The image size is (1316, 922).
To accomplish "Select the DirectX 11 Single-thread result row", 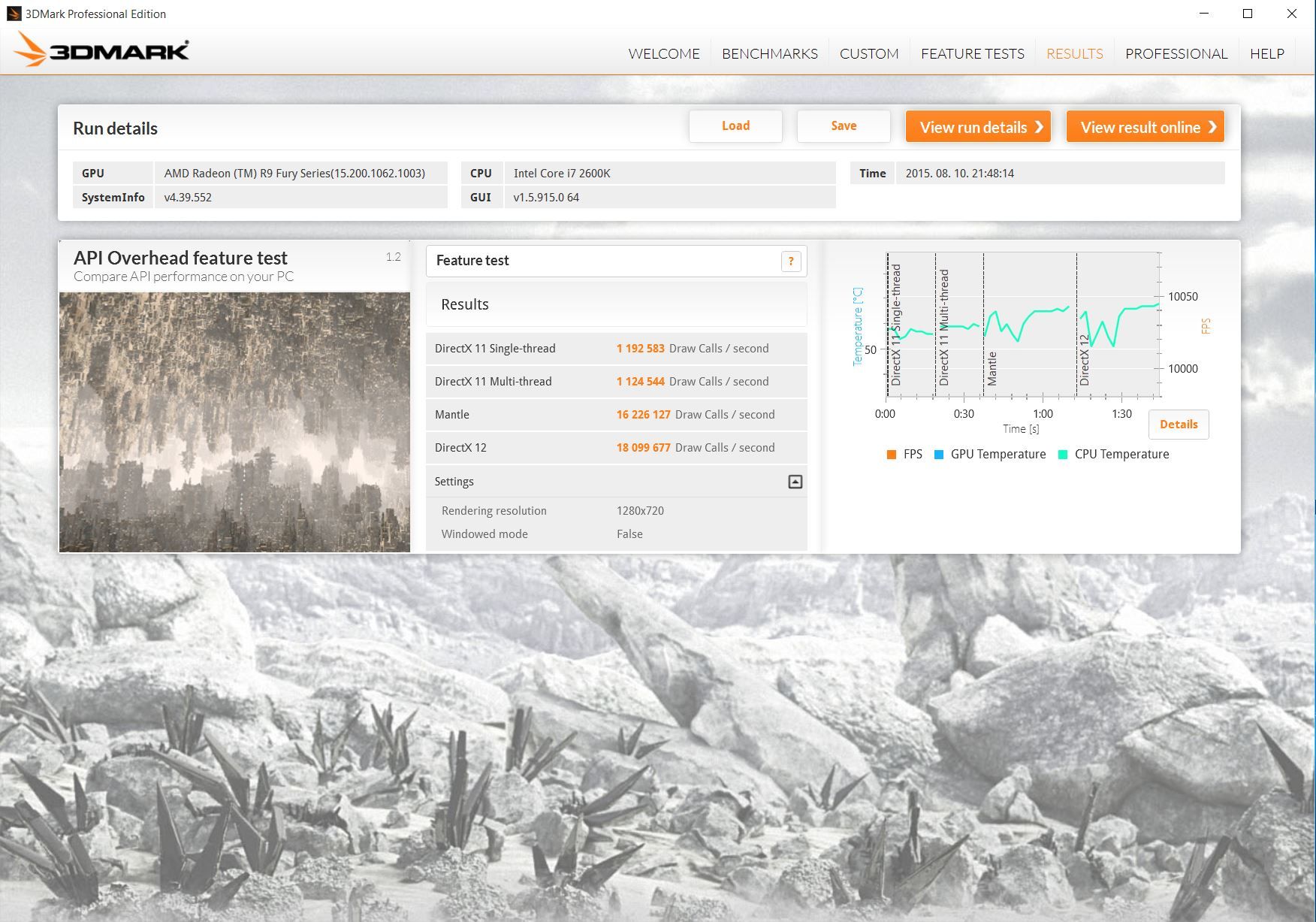I will pyautogui.click(x=616, y=349).
